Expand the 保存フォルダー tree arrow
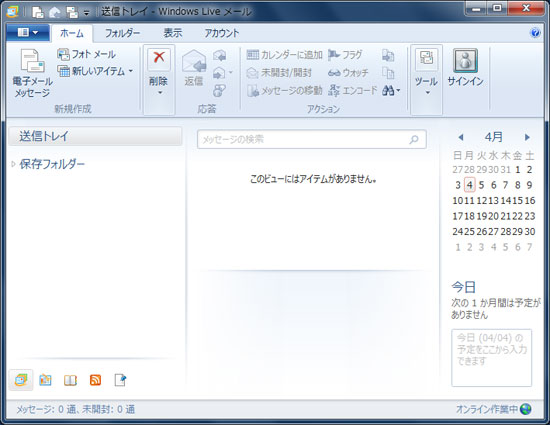The height and width of the screenshot is (425, 550). 13,164
